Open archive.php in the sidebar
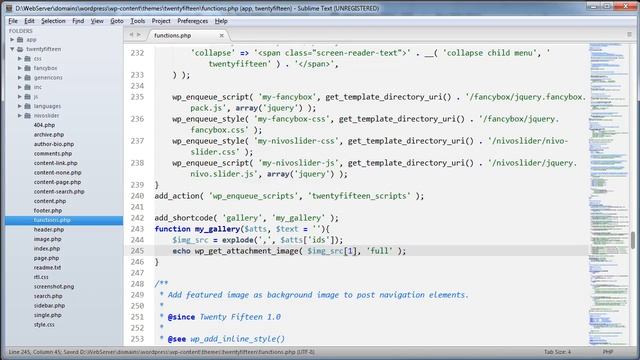 tap(49, 135)
